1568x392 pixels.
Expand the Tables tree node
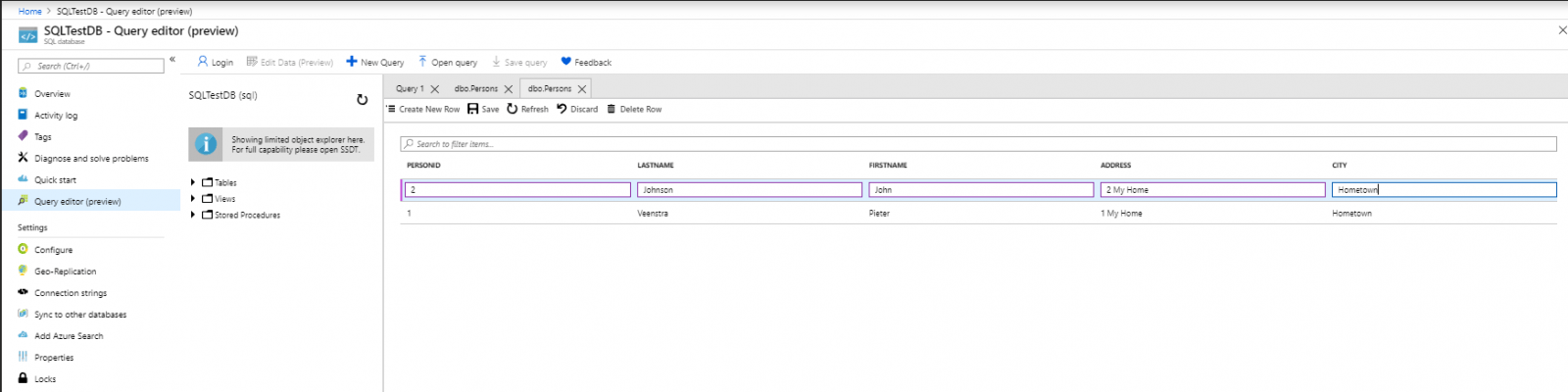(193, 182)
